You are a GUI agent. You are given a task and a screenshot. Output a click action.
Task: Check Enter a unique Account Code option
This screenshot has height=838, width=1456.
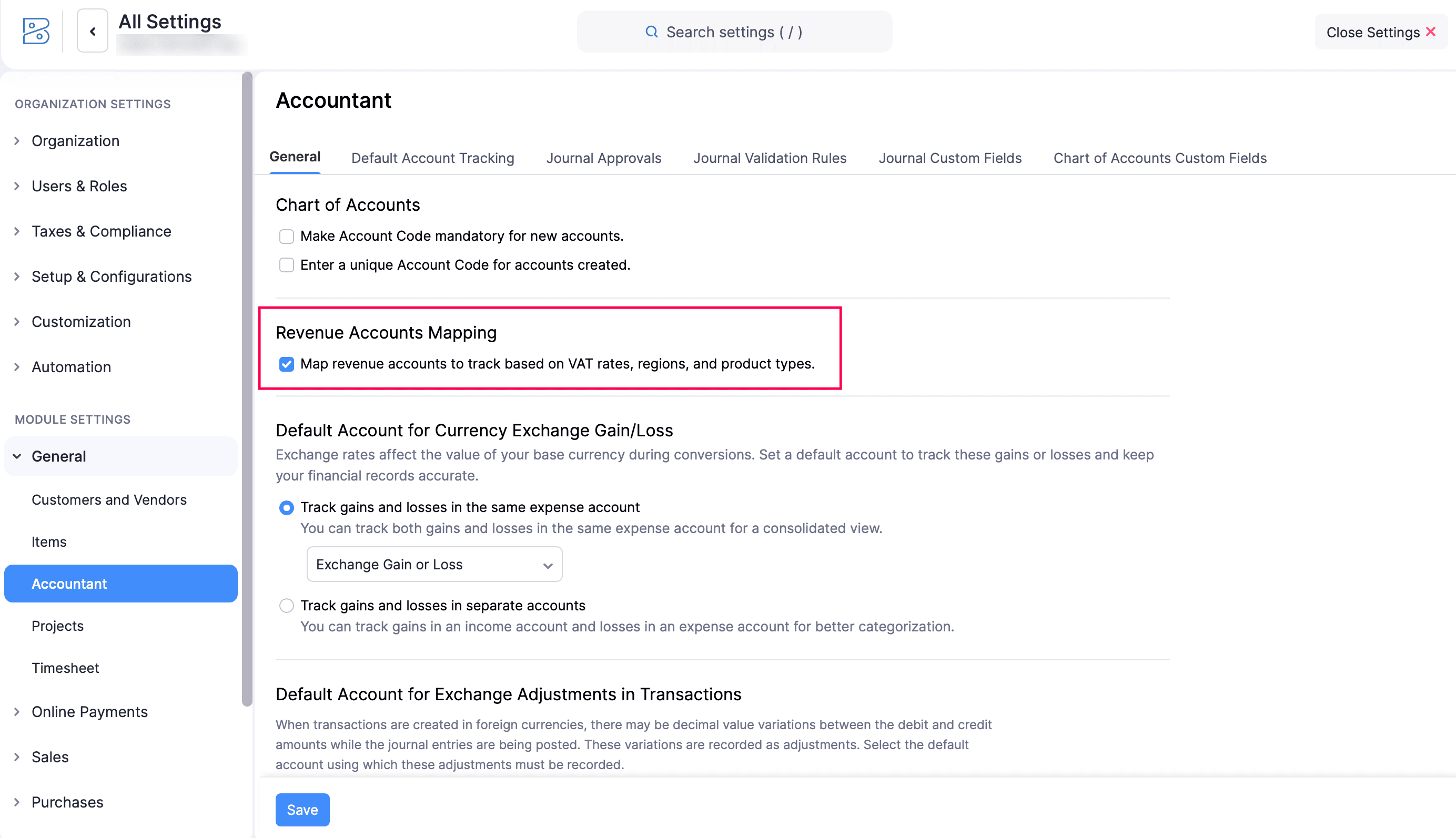tap(286, 265)
